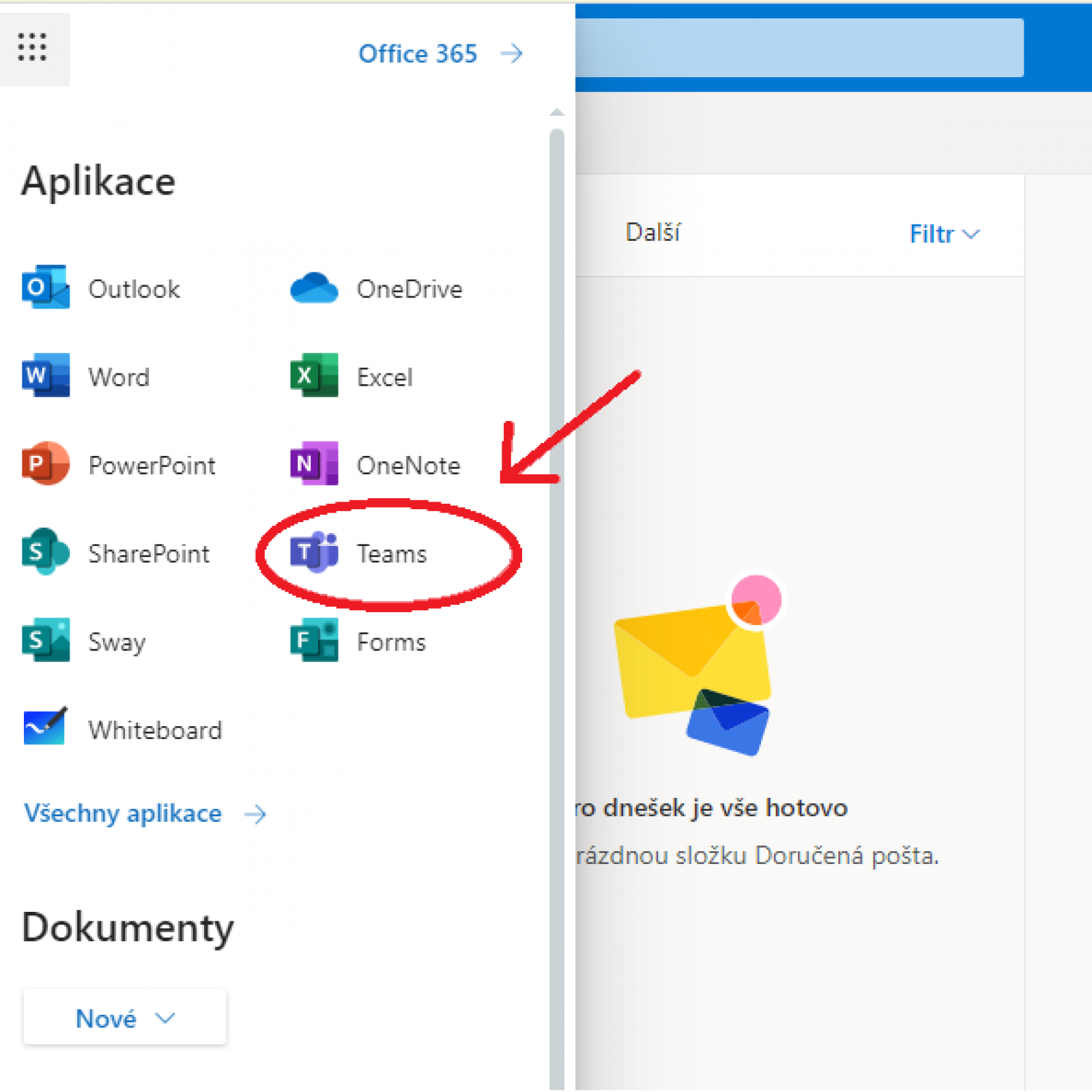Click the Forms label text
1092x1092 pixels.
click(391, 642)
